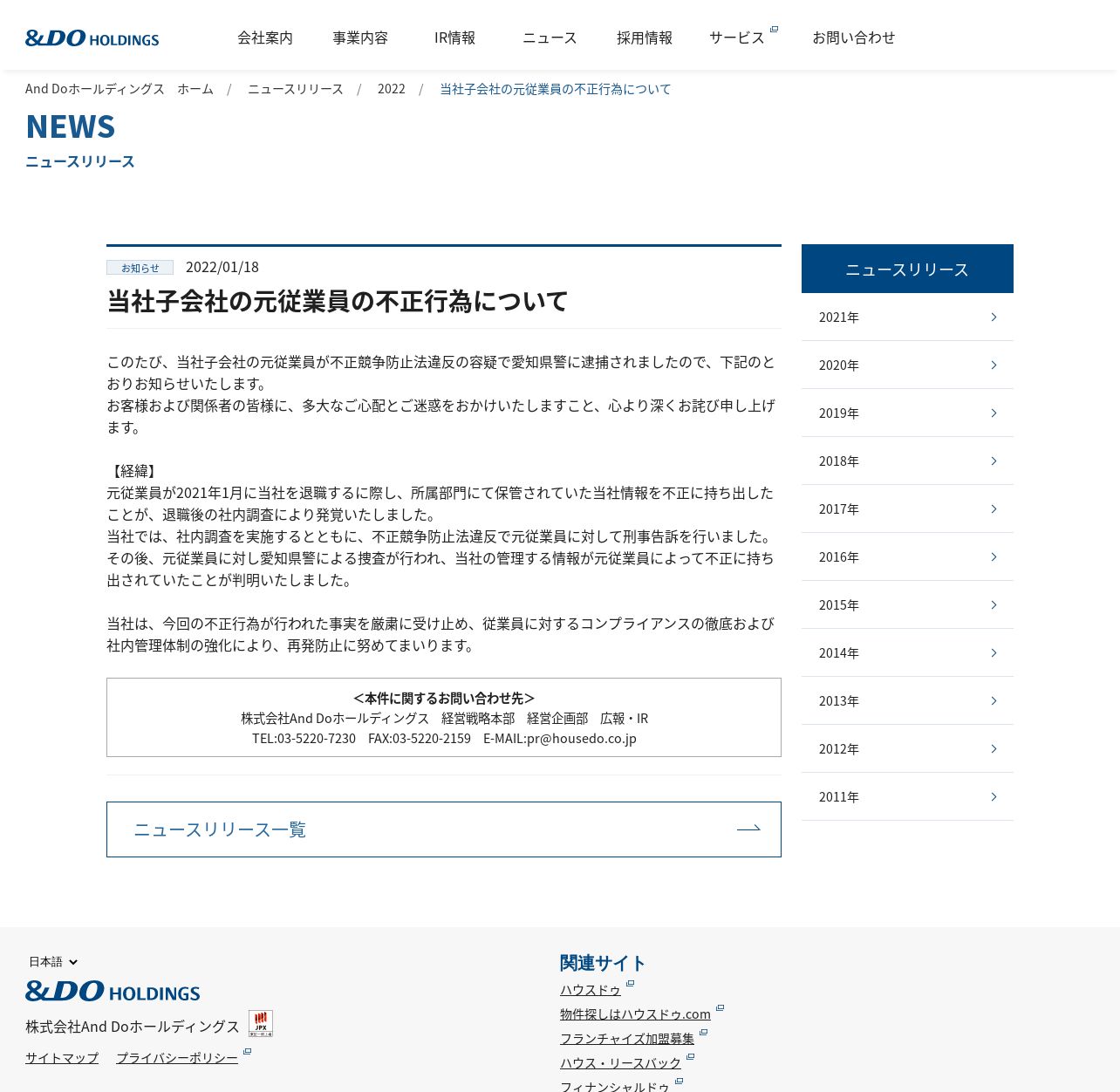Open the 日本語 language dropdown
1120x1092 pixels.
click(53, 961)
